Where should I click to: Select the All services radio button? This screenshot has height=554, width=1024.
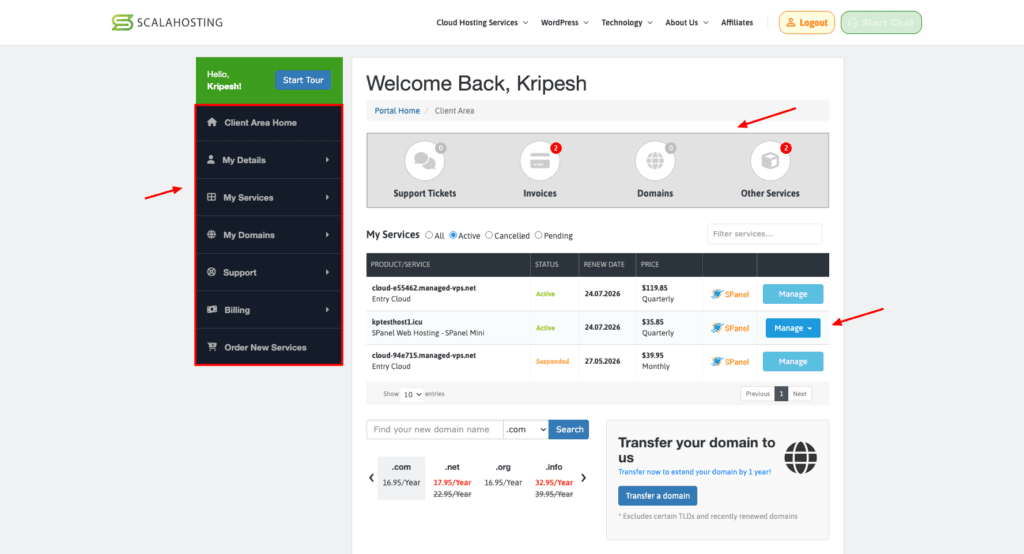coord(429,235)
